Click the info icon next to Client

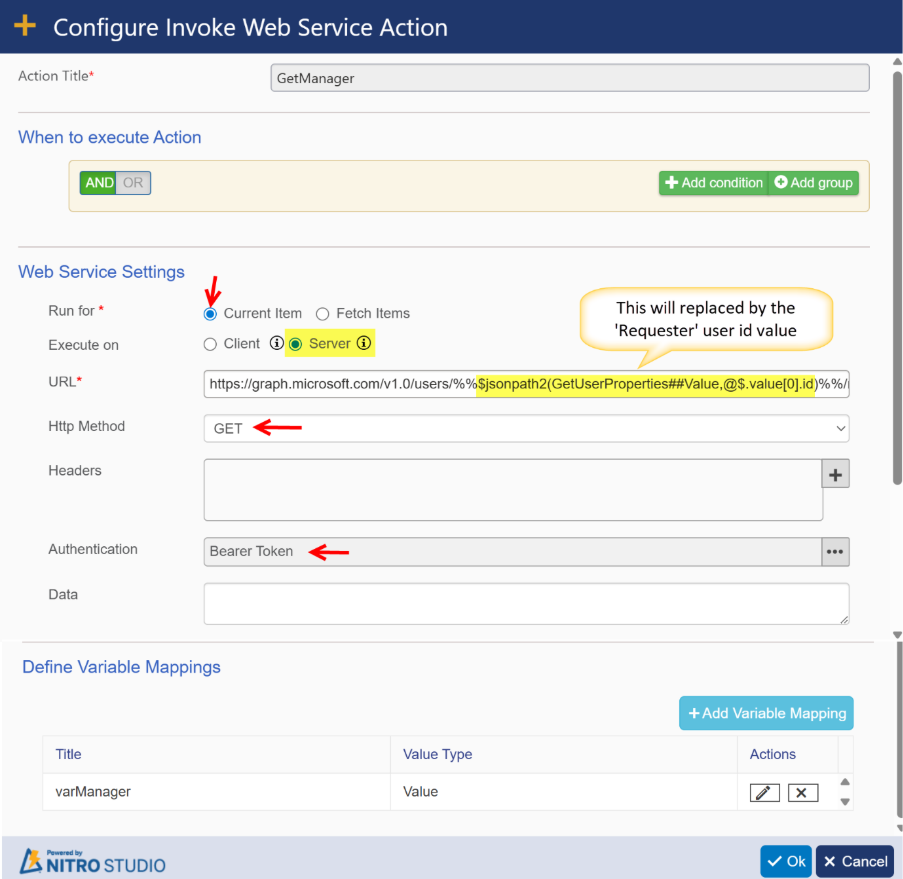[x=277, y=344]
